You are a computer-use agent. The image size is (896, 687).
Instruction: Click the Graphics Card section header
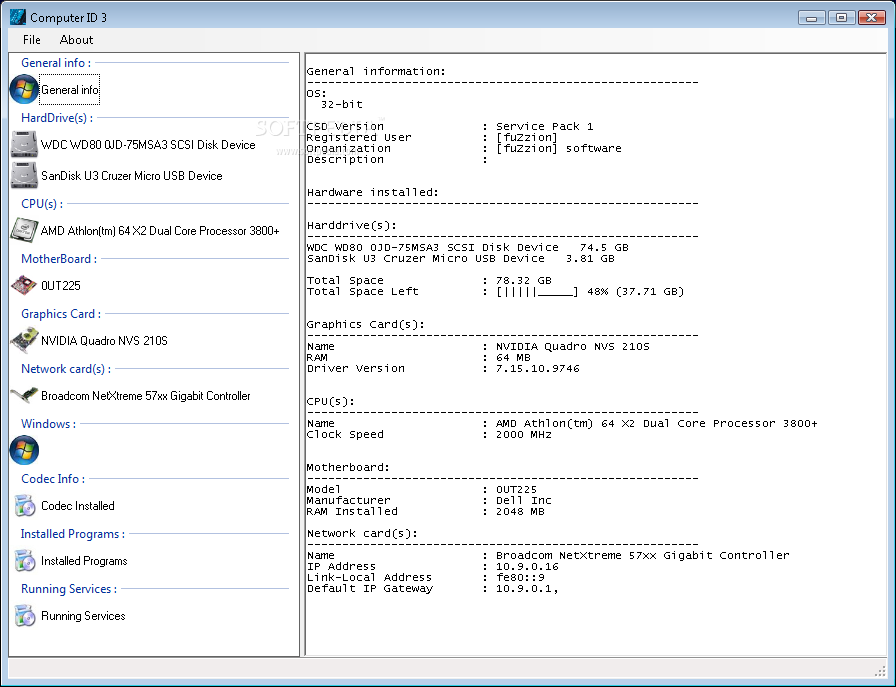[61, 314]
